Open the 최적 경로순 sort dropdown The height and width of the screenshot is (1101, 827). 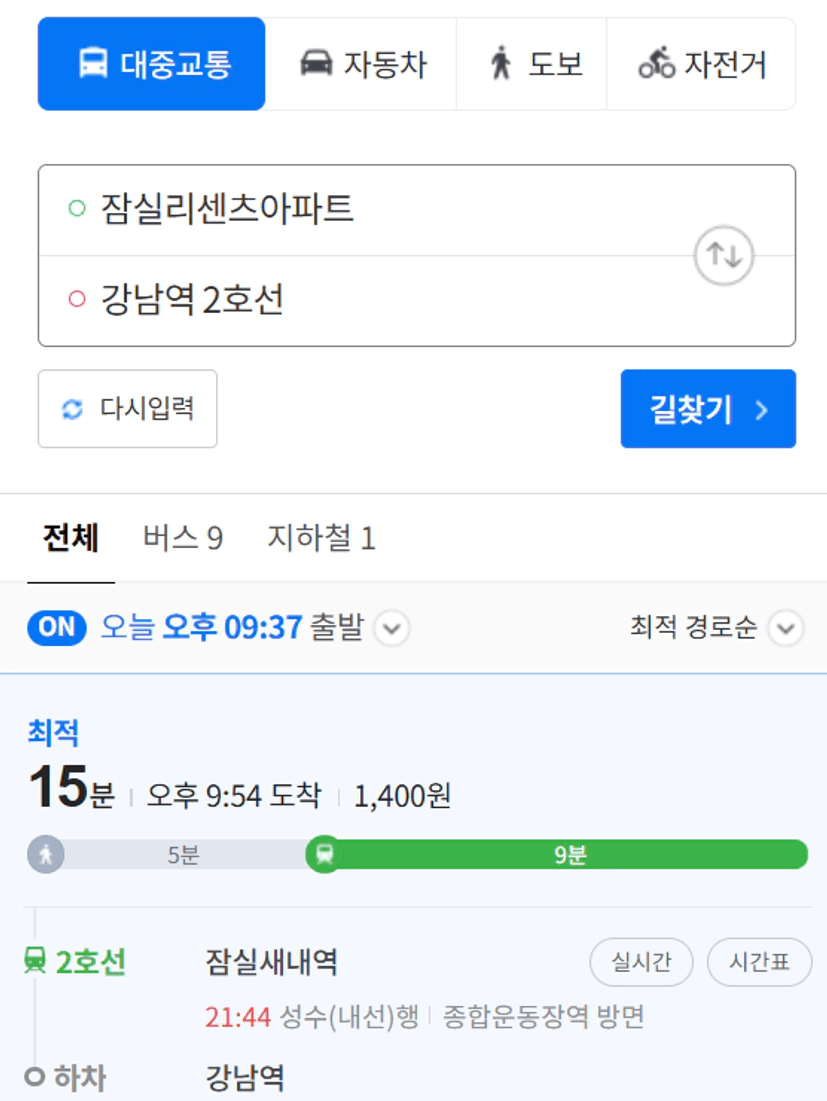click(x=786, y=628)
